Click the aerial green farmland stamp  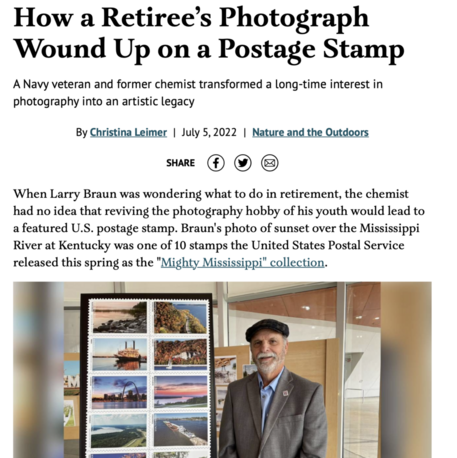tap(119, 430)
